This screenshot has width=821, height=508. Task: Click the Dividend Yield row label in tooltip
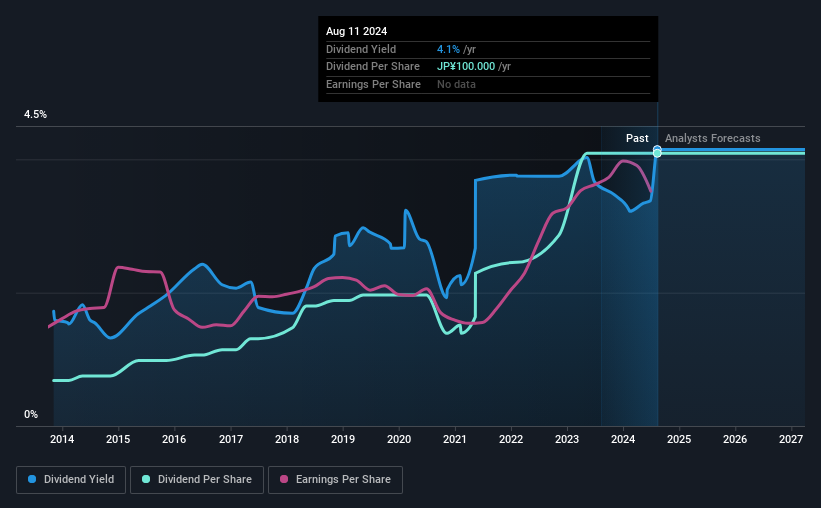point(361,49)
